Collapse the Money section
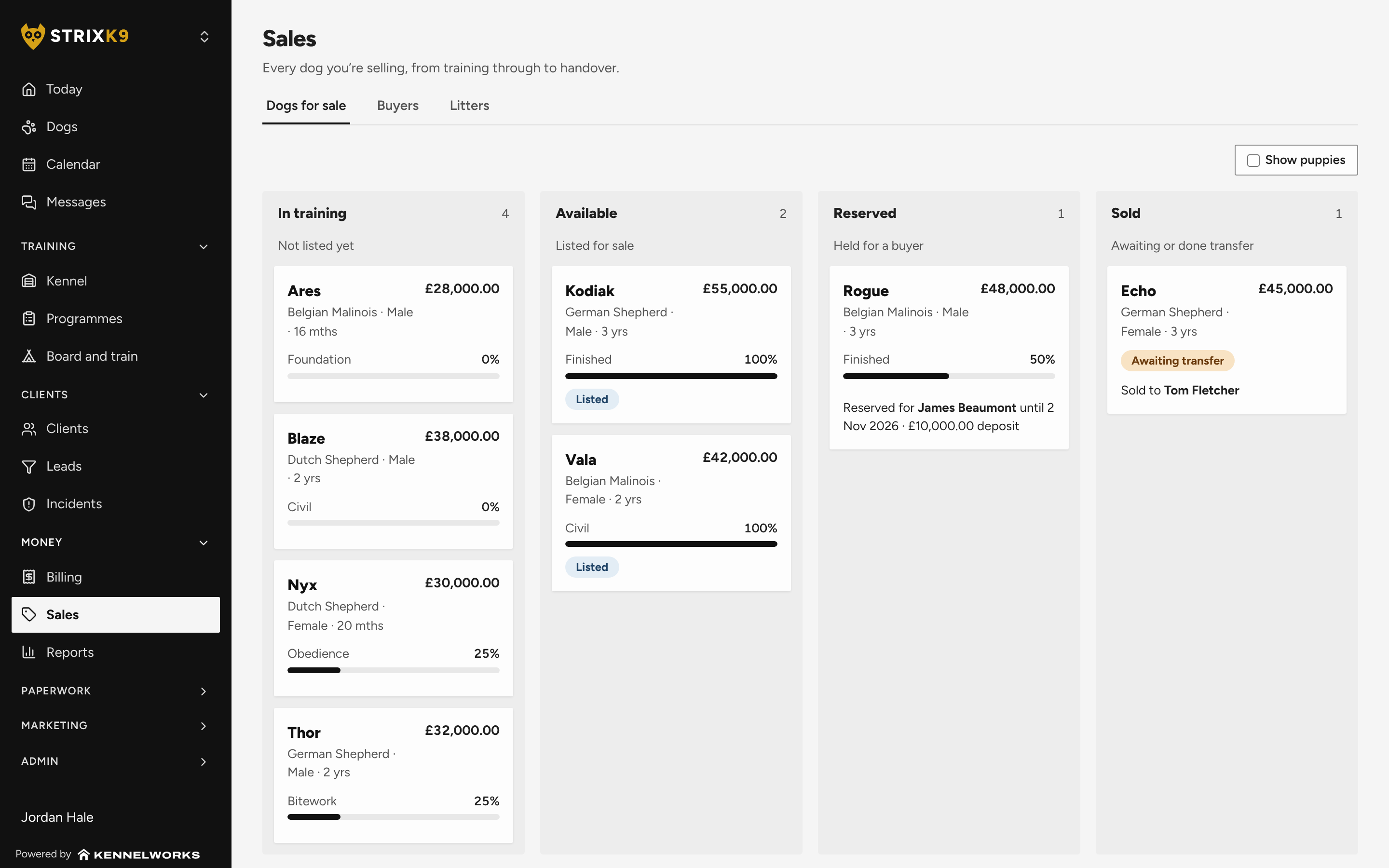The height and width of the screenshot is (868, 1389). point(203,542)
